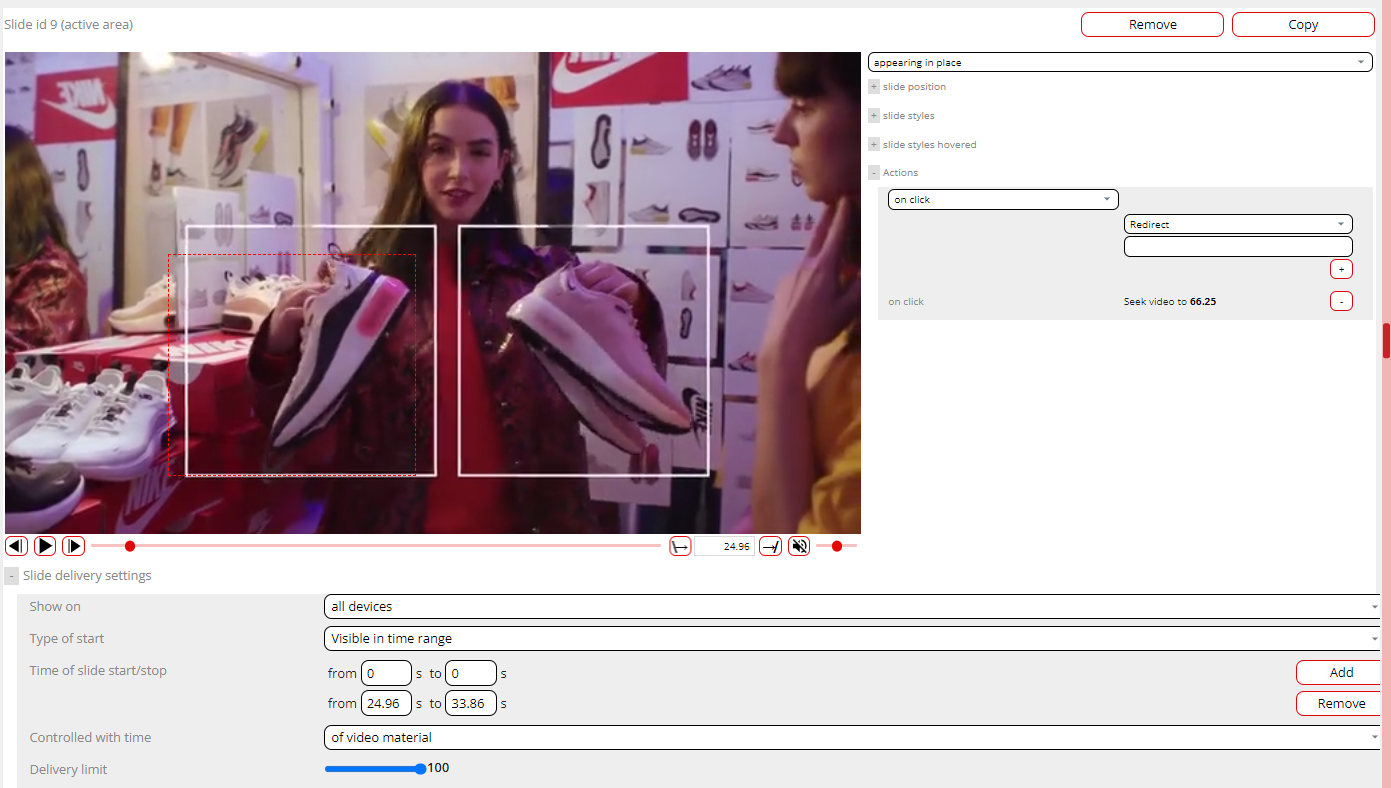Remove the Seek video action

tap(1341, 301)
